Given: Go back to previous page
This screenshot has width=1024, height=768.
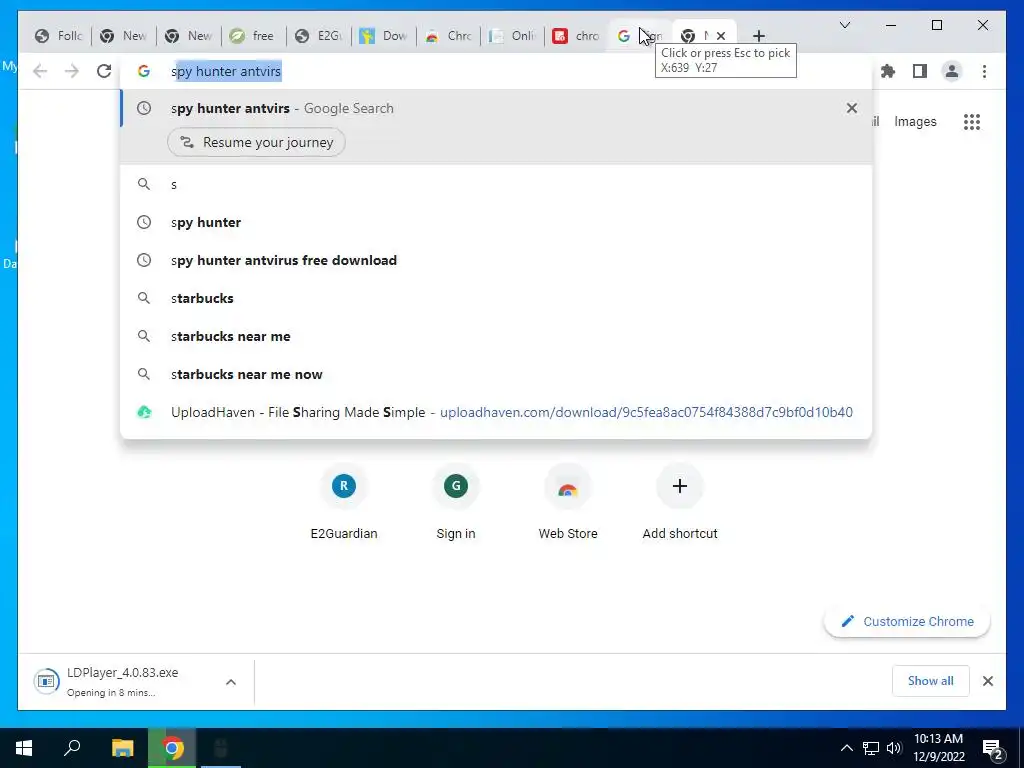Looking at the screenshot, I should click(x=40, y=71).
